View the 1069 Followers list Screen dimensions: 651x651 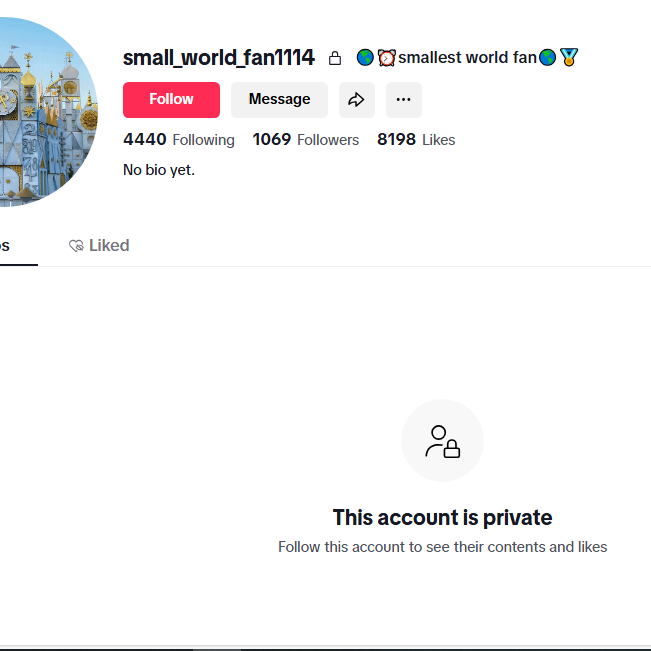click(306, 140)
